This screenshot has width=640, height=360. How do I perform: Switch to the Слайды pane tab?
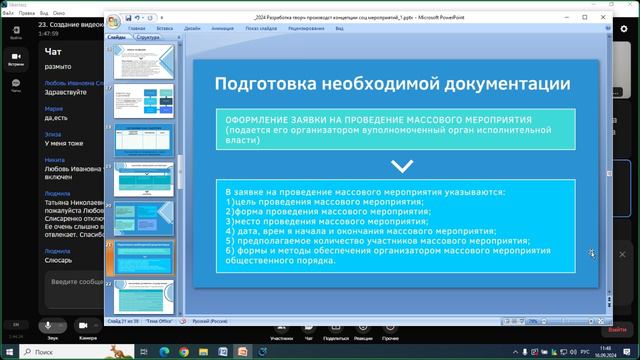click(x=117, y=37)
